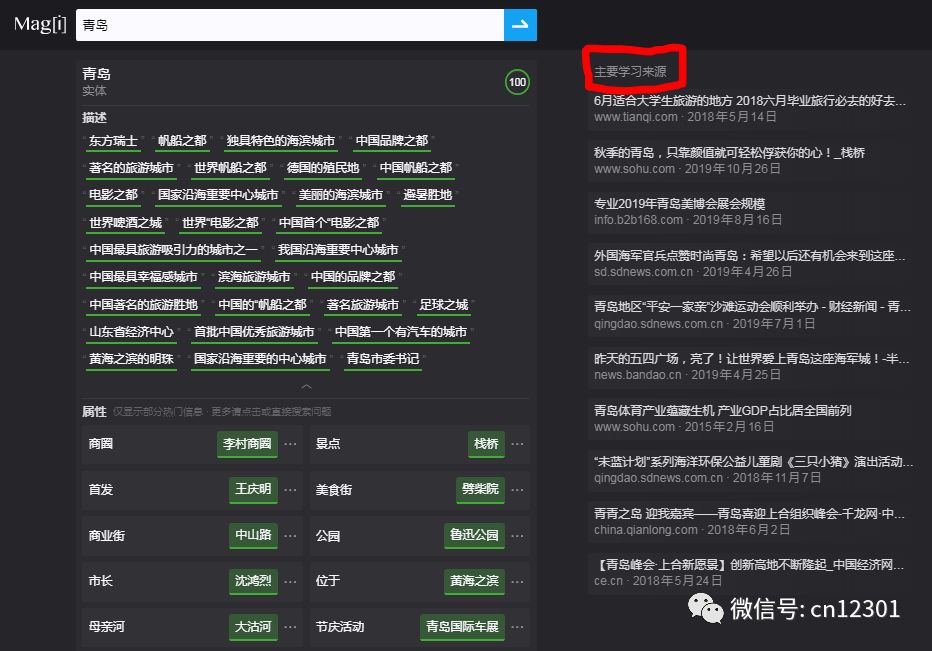Click the 大沽河 value button
The width and height of the screenshot is (932, 651).
(x=253, y=627)
